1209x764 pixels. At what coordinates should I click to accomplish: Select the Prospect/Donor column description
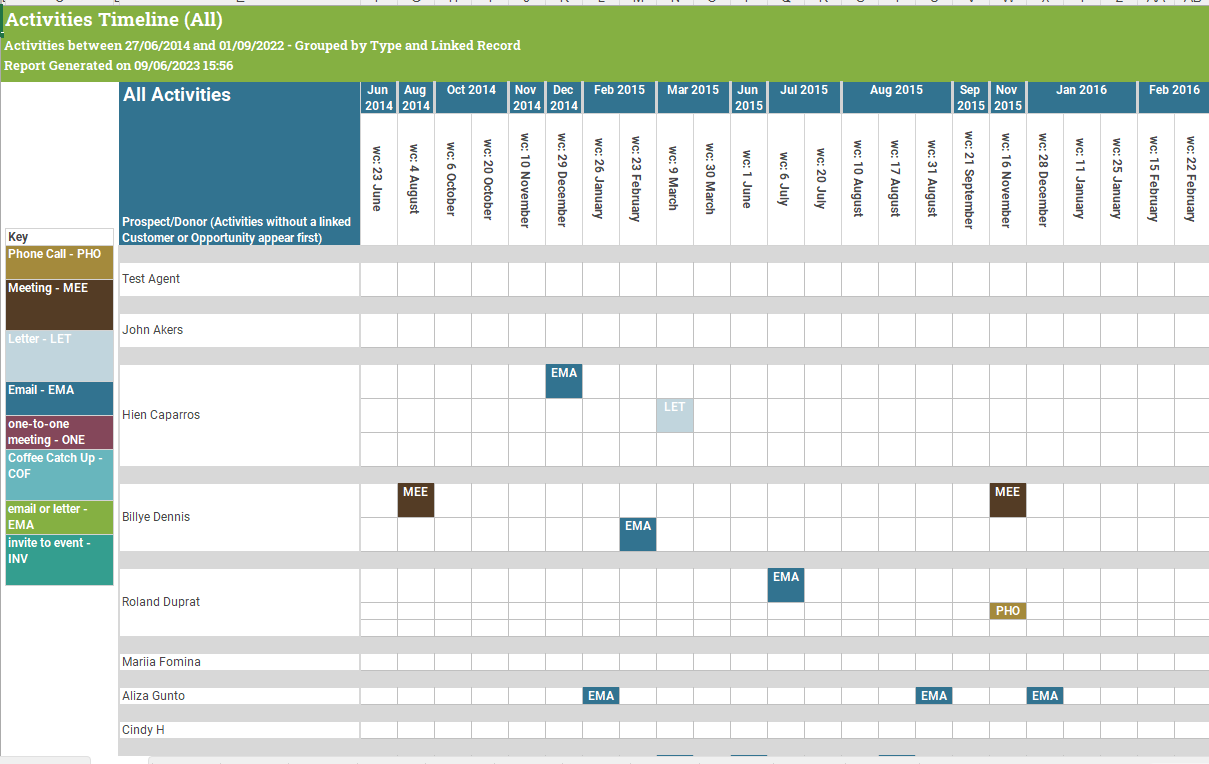pos(237,230)
